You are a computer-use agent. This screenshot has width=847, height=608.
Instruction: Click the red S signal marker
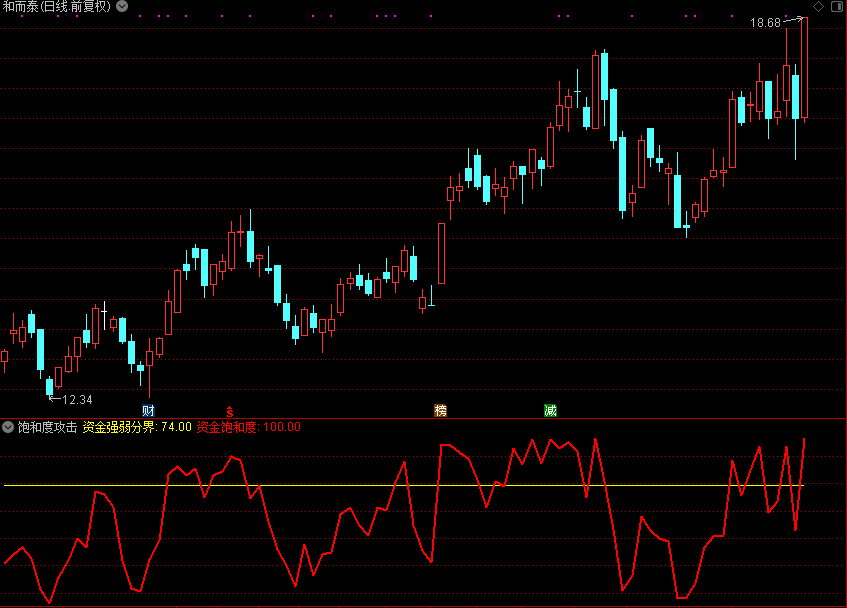230,411
